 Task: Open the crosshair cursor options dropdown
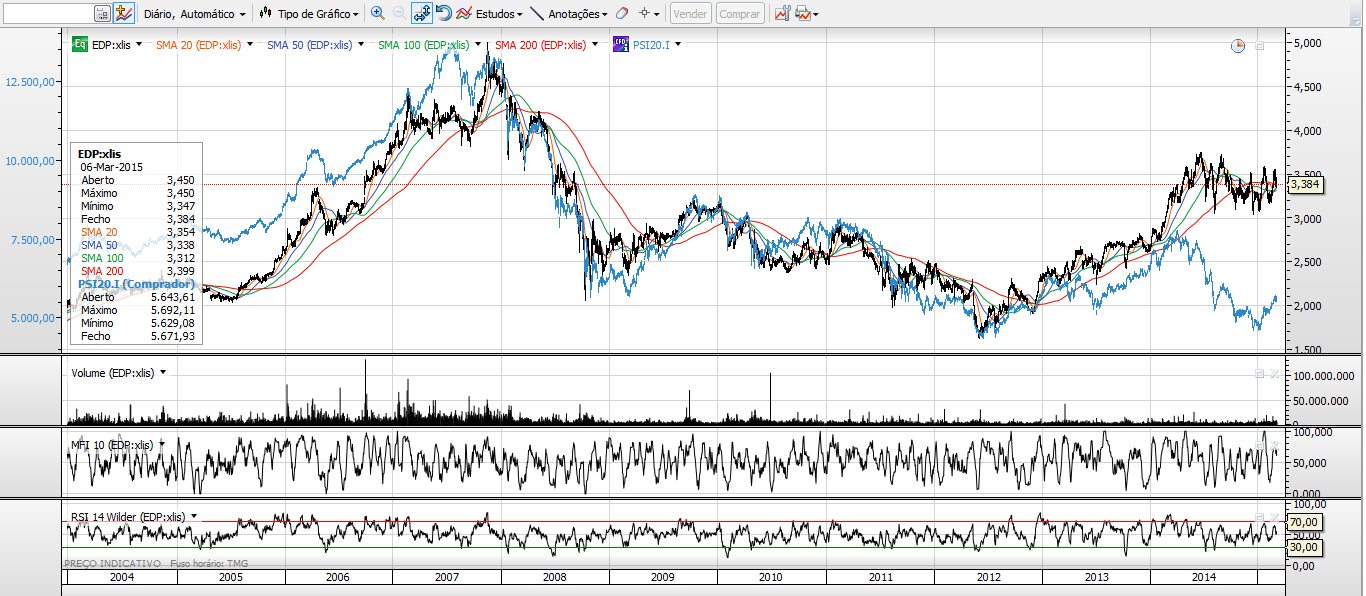coord(650,14)
